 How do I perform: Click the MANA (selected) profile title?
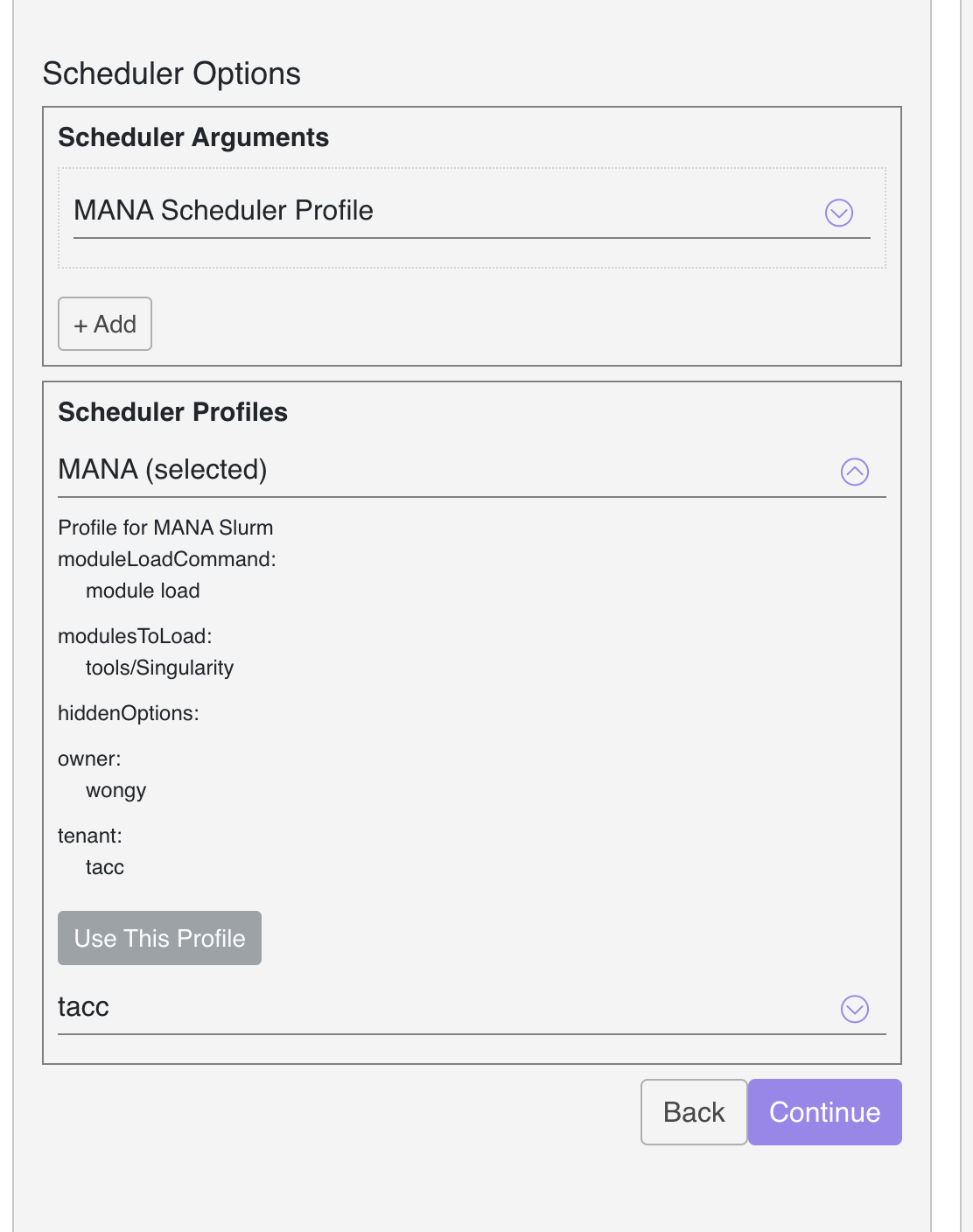point(161,469)
